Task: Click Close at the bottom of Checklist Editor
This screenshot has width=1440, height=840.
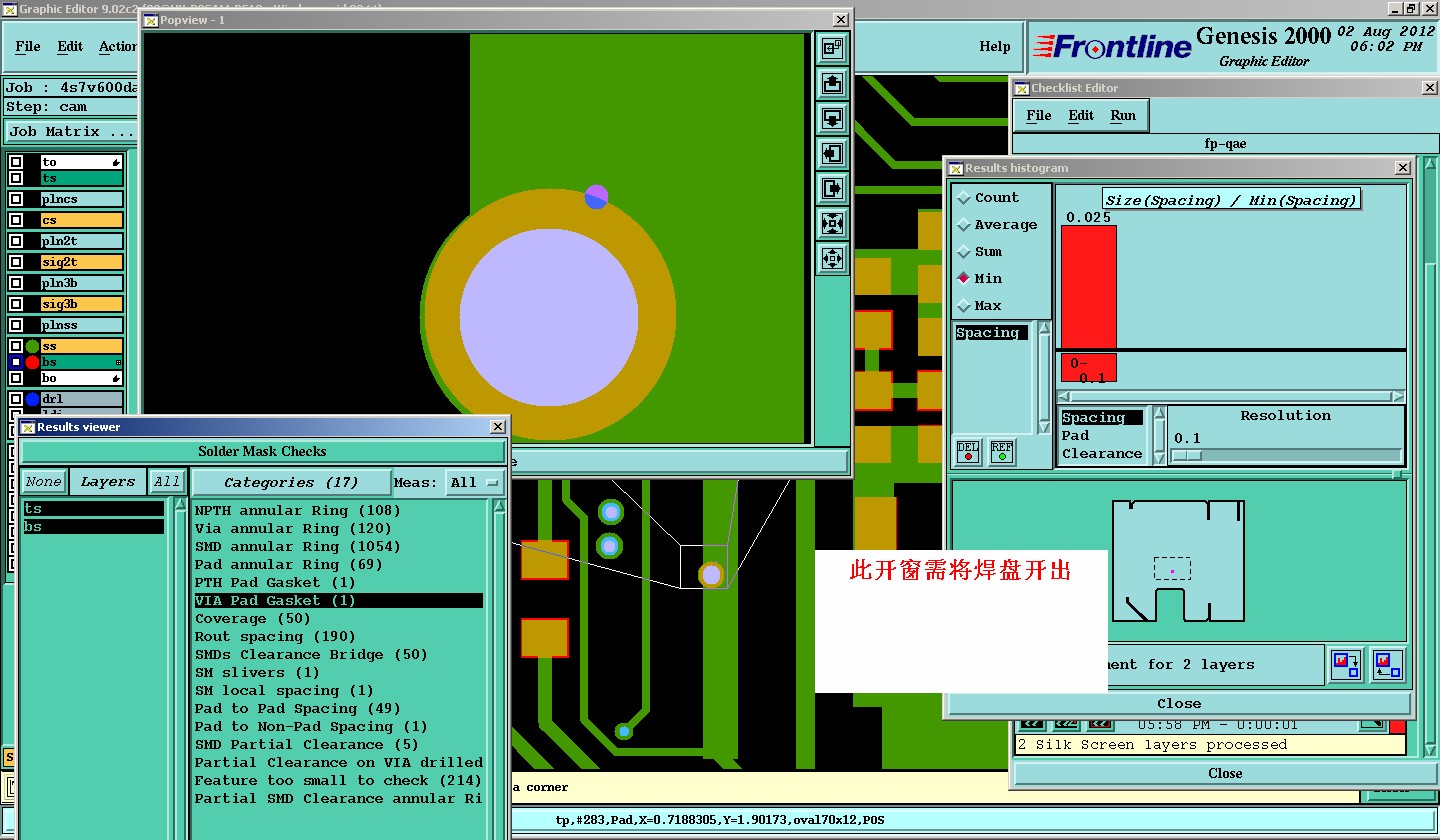Action: [x=1225, y=773]
